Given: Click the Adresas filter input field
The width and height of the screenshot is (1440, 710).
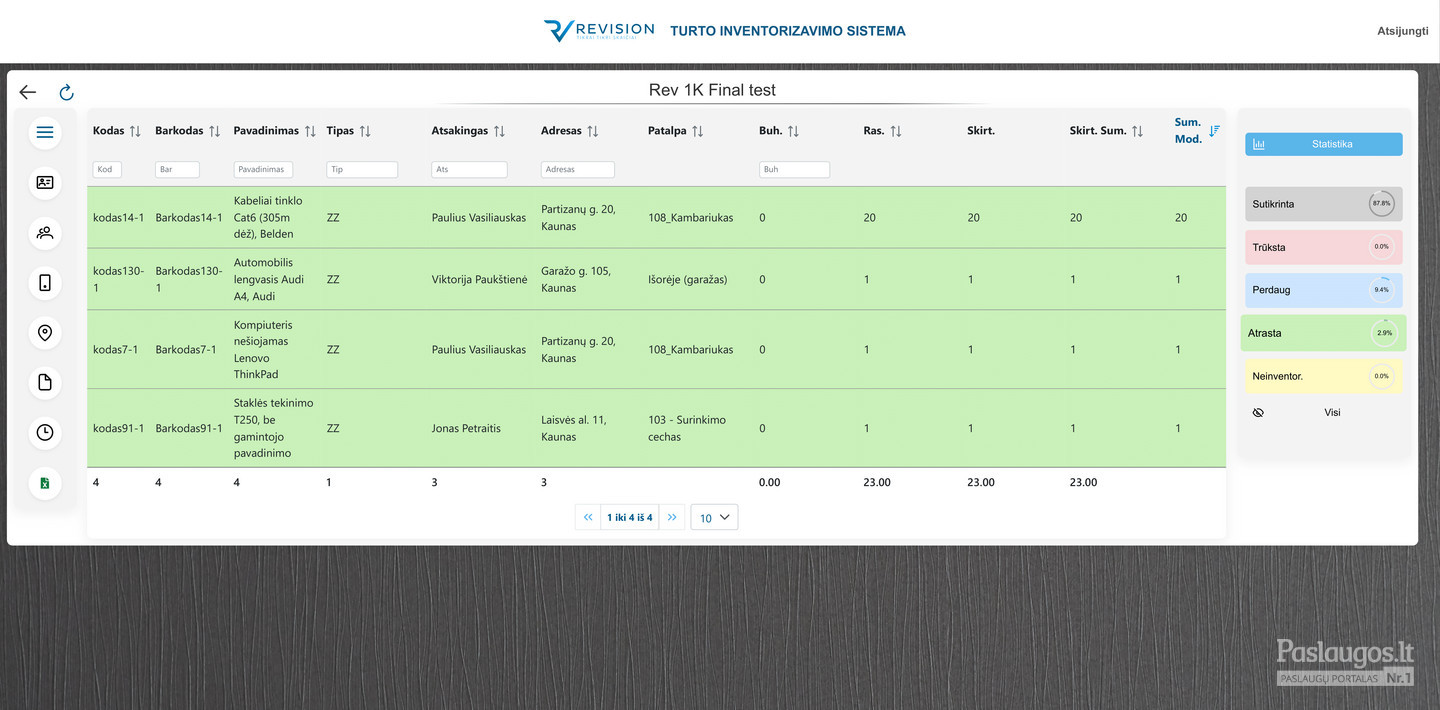Looking at the screenshot, I should point(578,170).
